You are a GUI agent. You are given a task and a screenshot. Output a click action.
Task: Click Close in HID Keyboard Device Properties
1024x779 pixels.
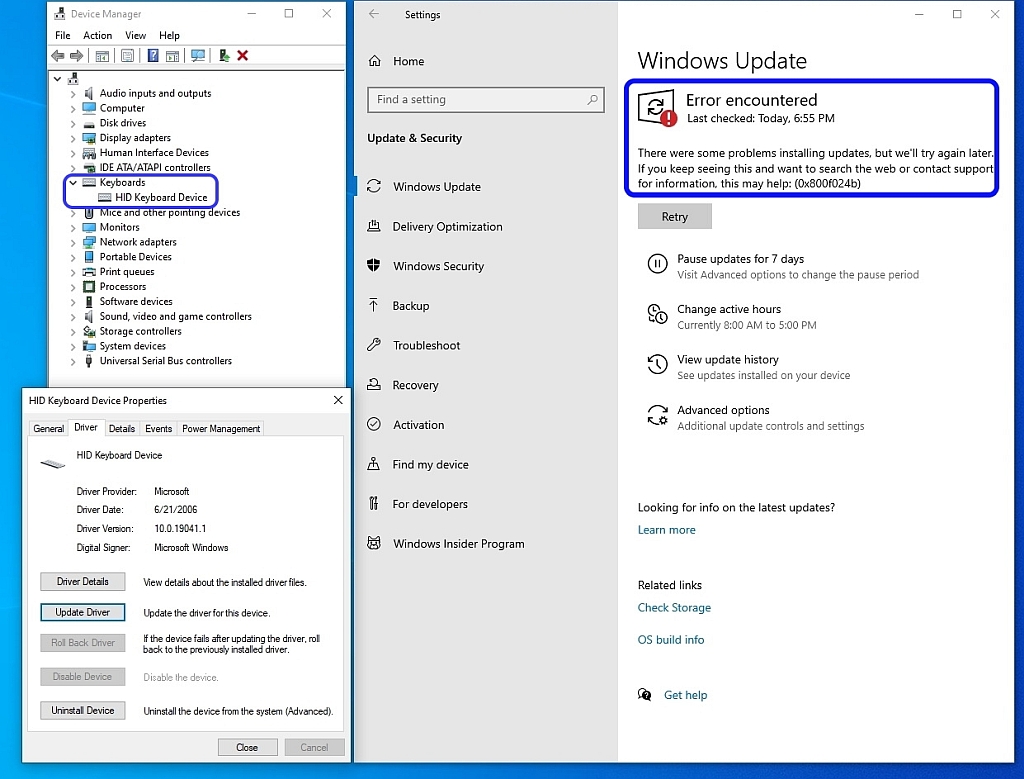[x=248, y=747]
